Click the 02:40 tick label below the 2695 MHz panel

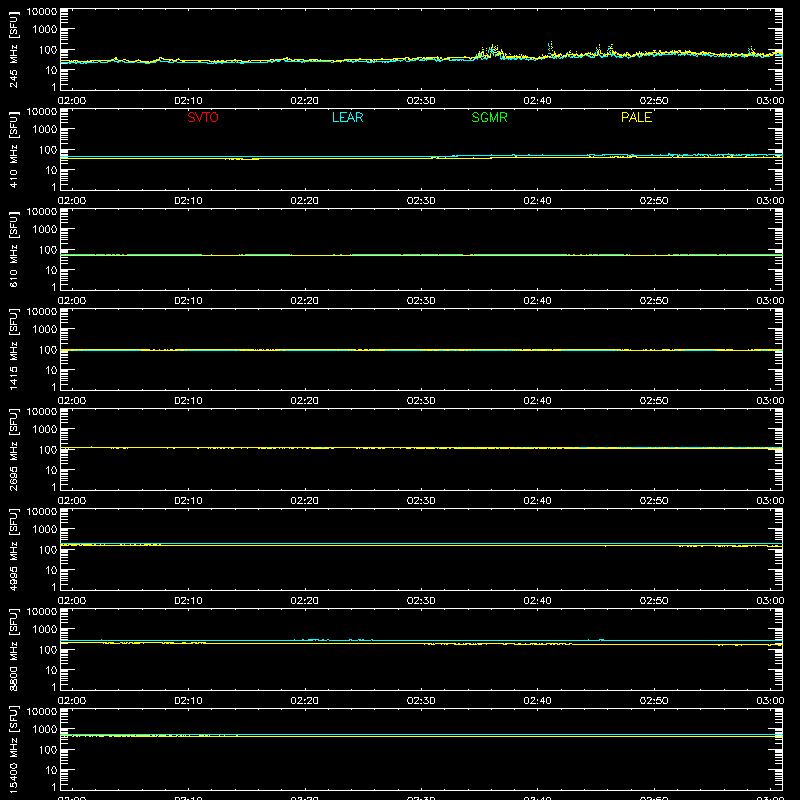coord(537,501)
